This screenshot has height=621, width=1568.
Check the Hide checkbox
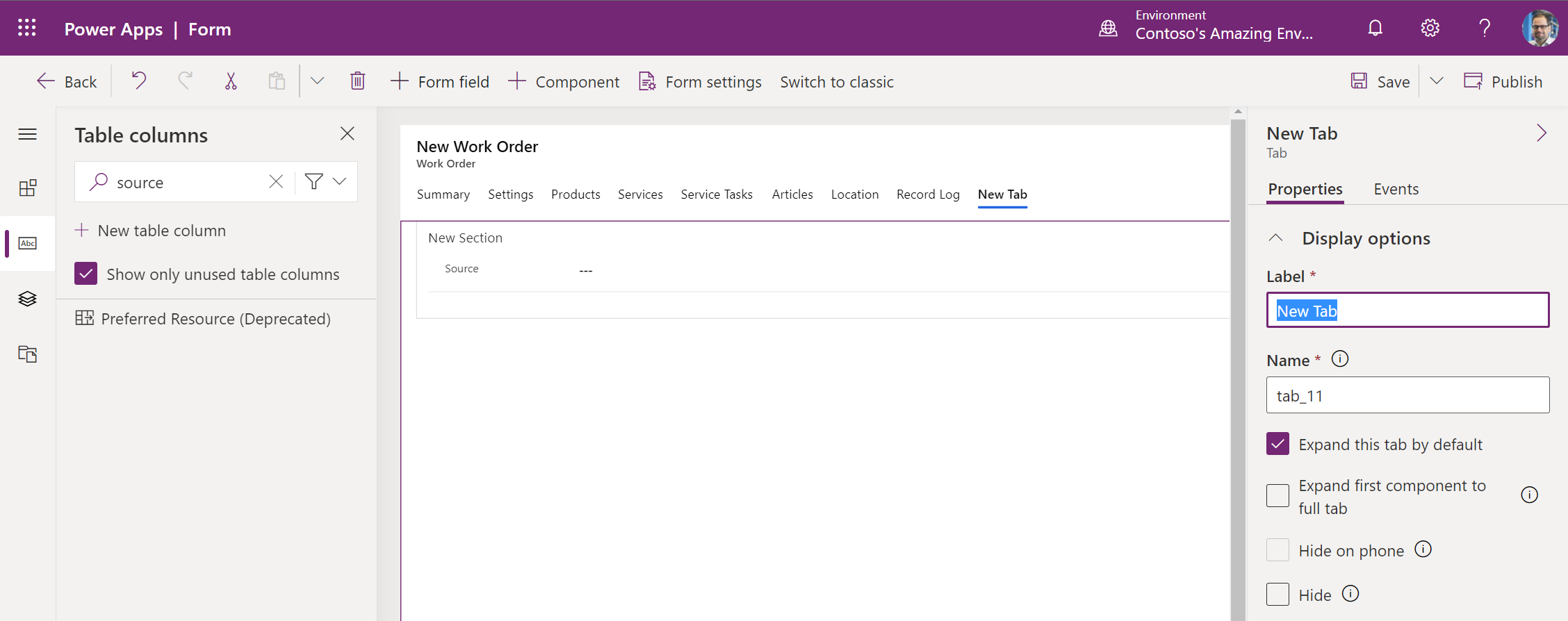click(x=1277, y=595)
